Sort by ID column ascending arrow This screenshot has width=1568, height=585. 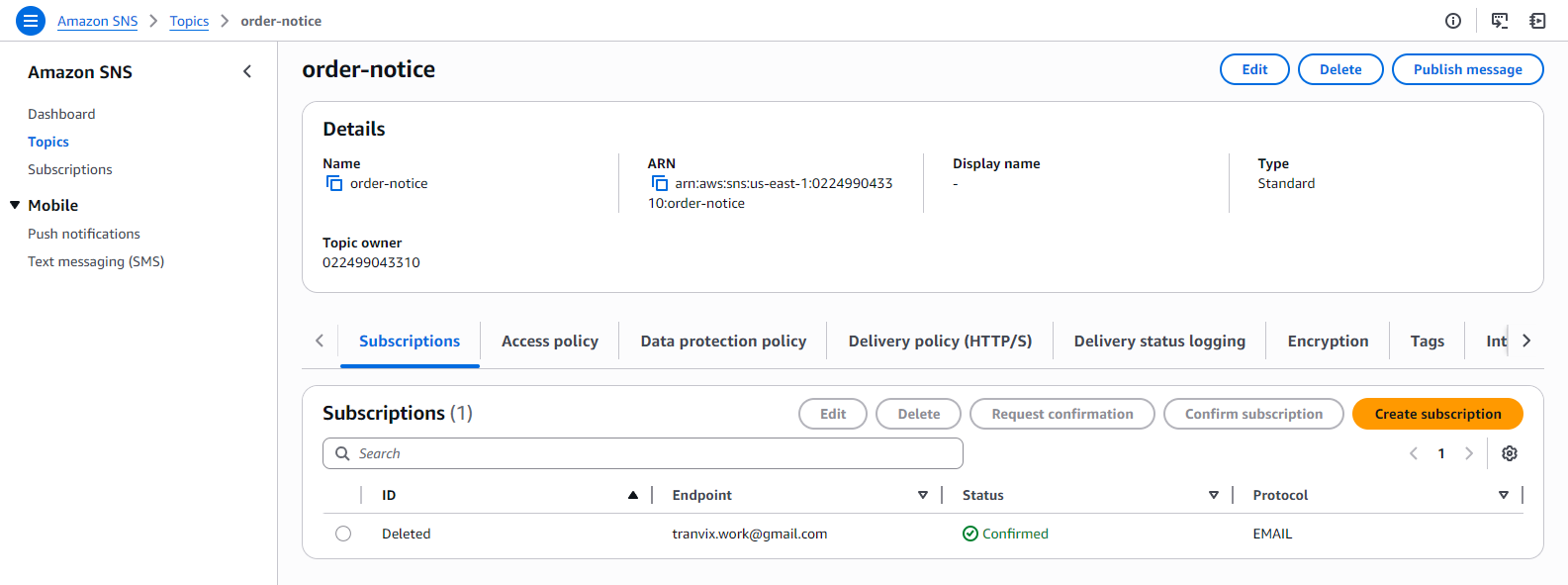coord(633,495)
